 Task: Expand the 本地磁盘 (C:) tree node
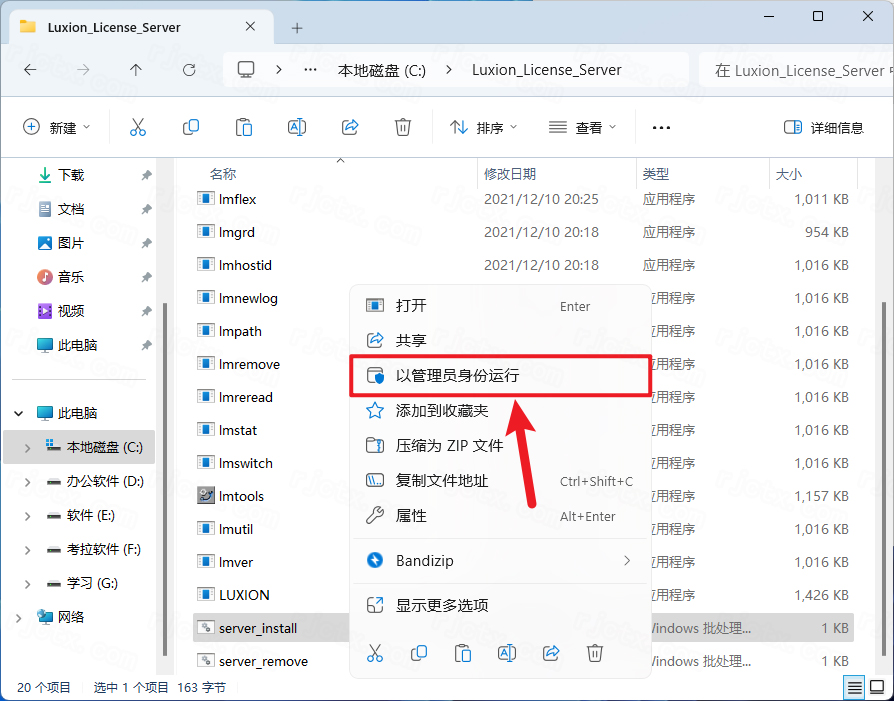tap(27, 448)
